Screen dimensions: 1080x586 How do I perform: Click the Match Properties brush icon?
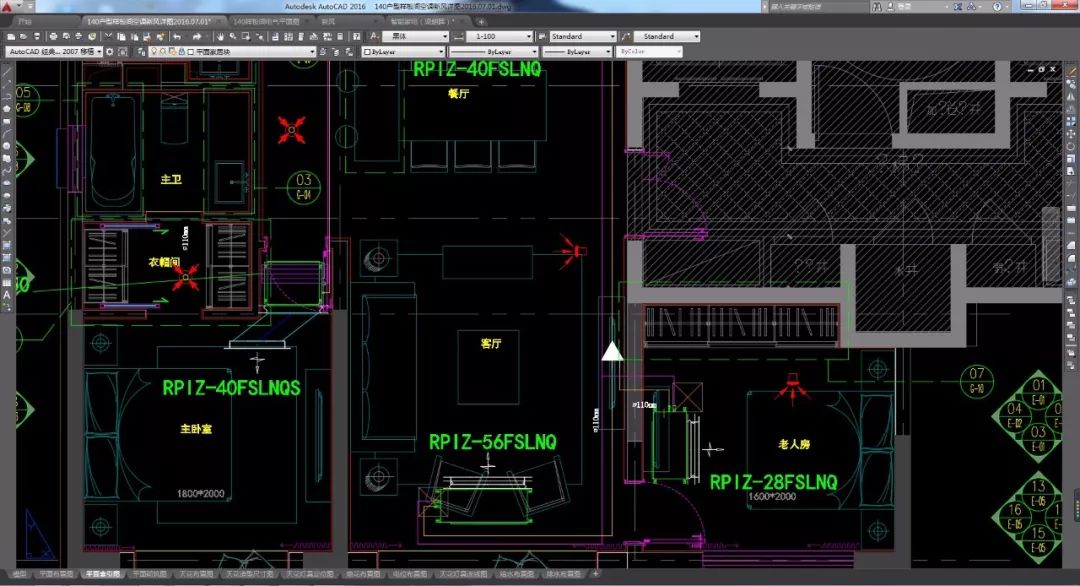(147, 36)
